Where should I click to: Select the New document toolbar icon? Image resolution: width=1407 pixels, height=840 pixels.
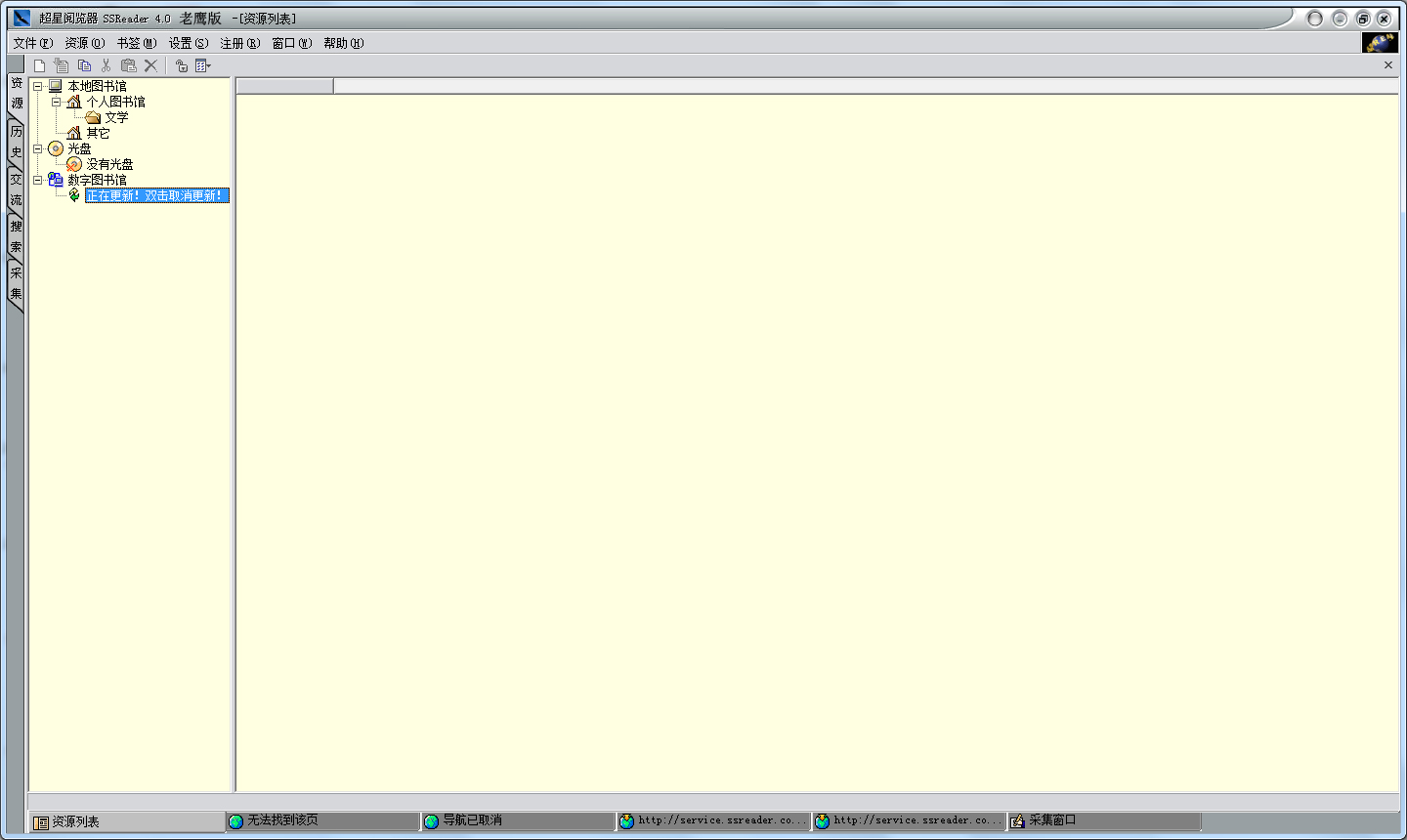point(38,64)
